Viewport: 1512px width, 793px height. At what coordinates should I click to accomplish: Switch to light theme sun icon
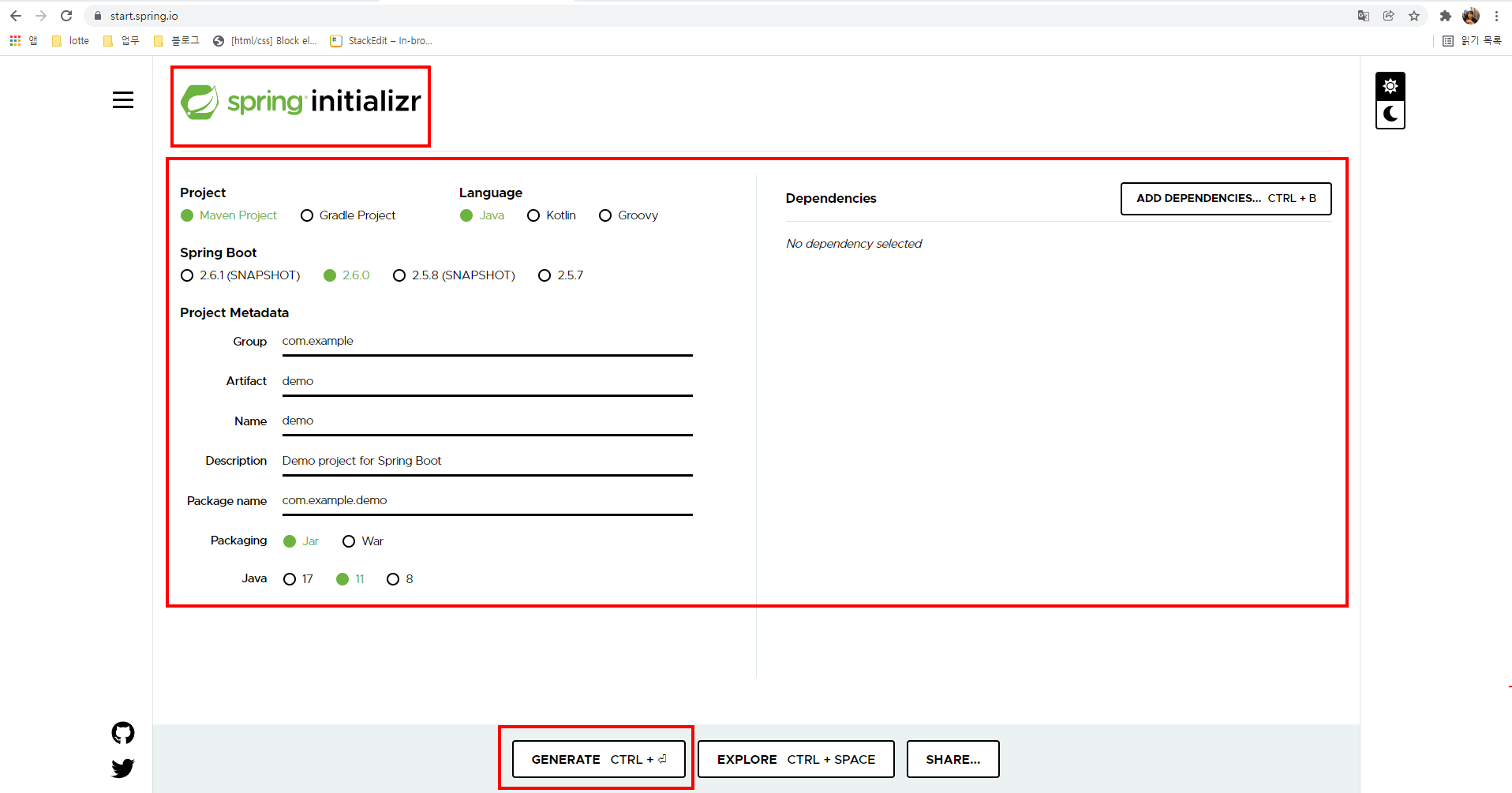[x=1390, y=86]
